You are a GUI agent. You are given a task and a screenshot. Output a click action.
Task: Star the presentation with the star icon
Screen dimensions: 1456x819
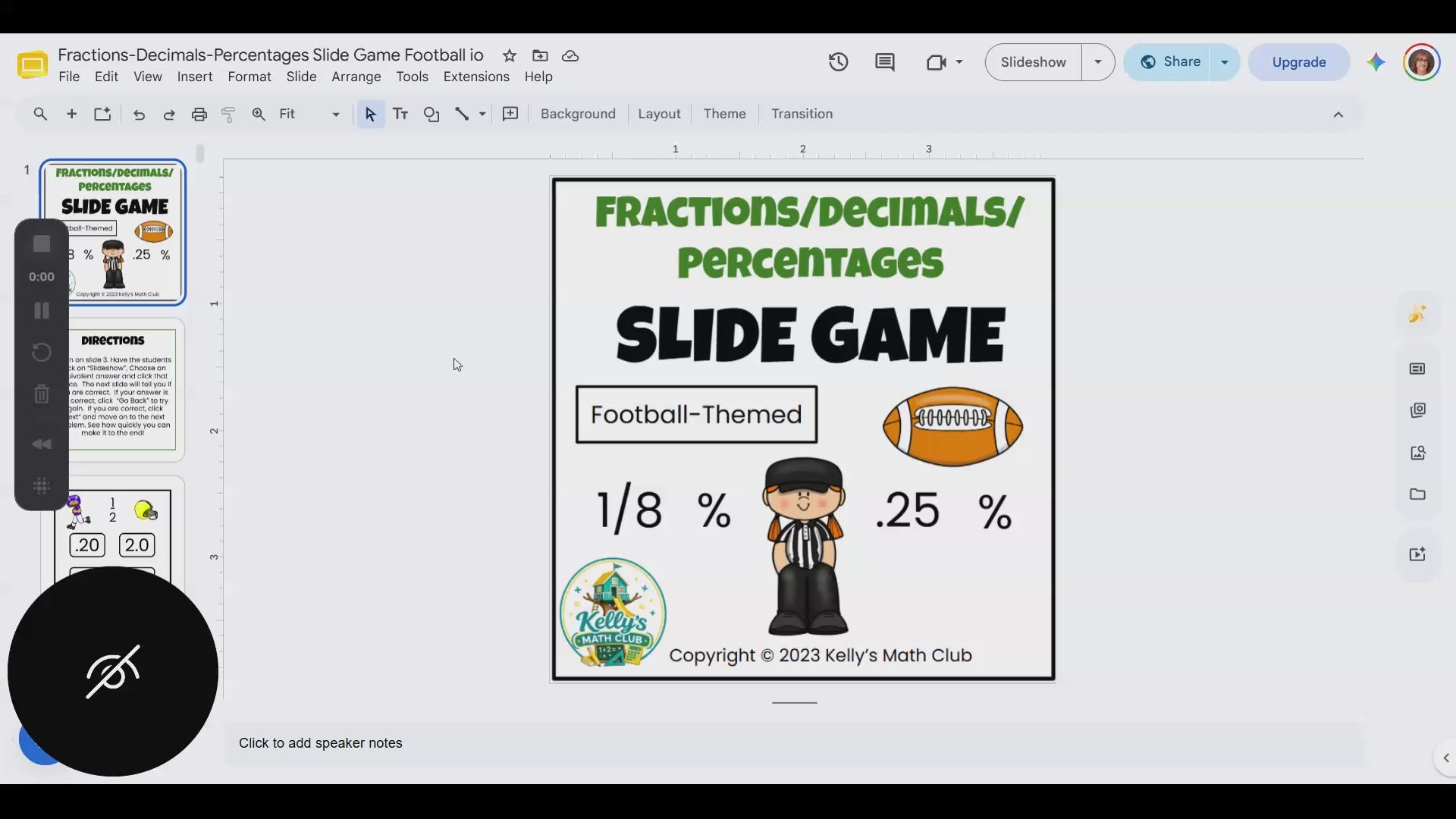point(510,56)
